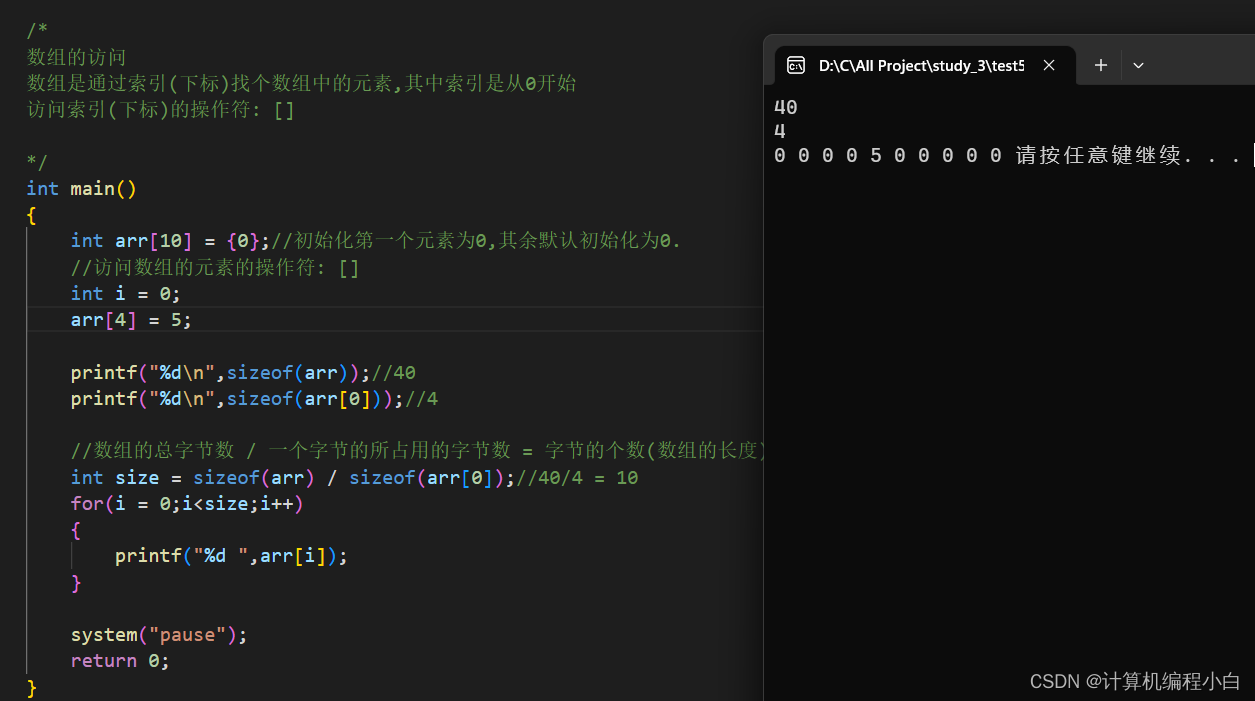Click the array output "0 0 0 0 5 0 0 0 0 0"
The width and height of the screenshot is (1255, 701).
(x=888, y=156)
